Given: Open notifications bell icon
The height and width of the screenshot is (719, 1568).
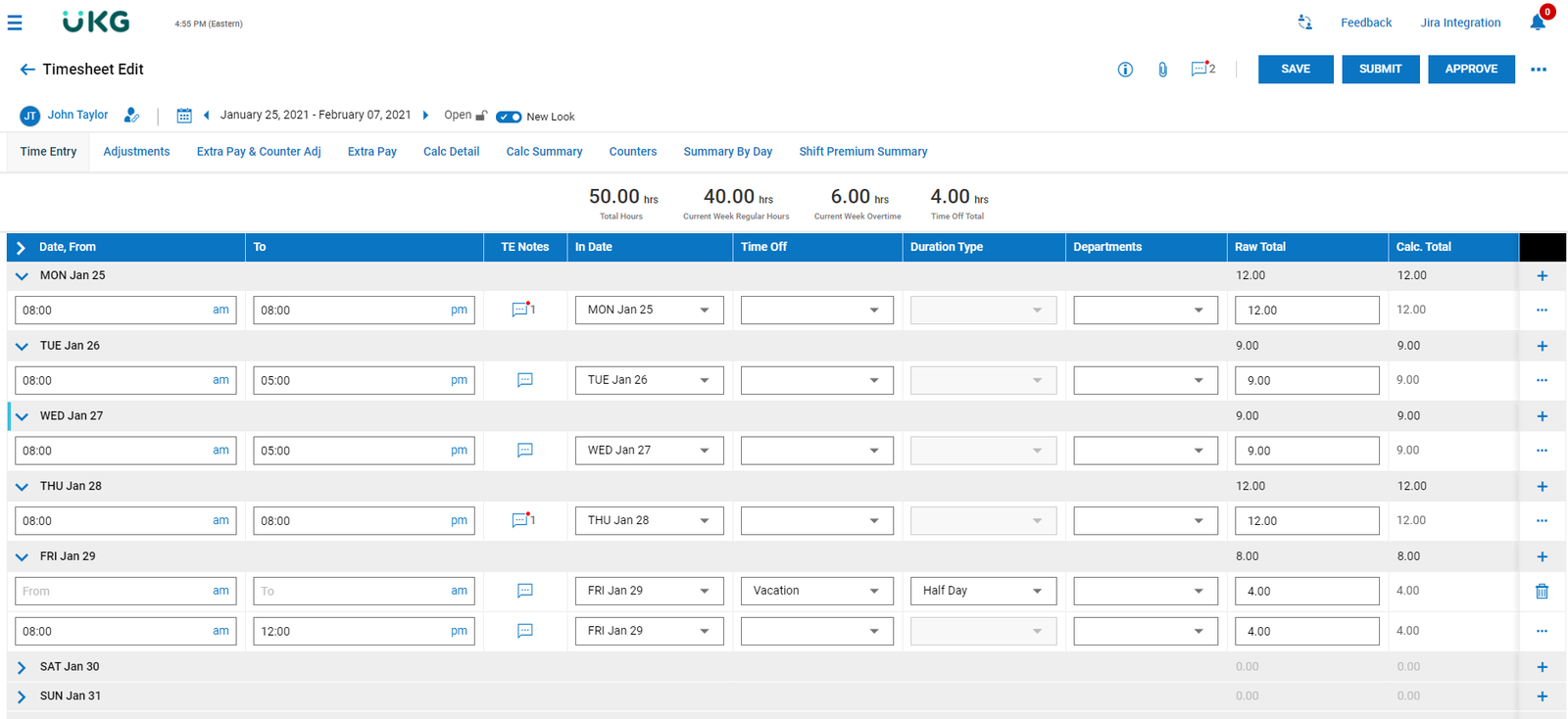Looking at the screenshot, I should (x=1538, y=23).
